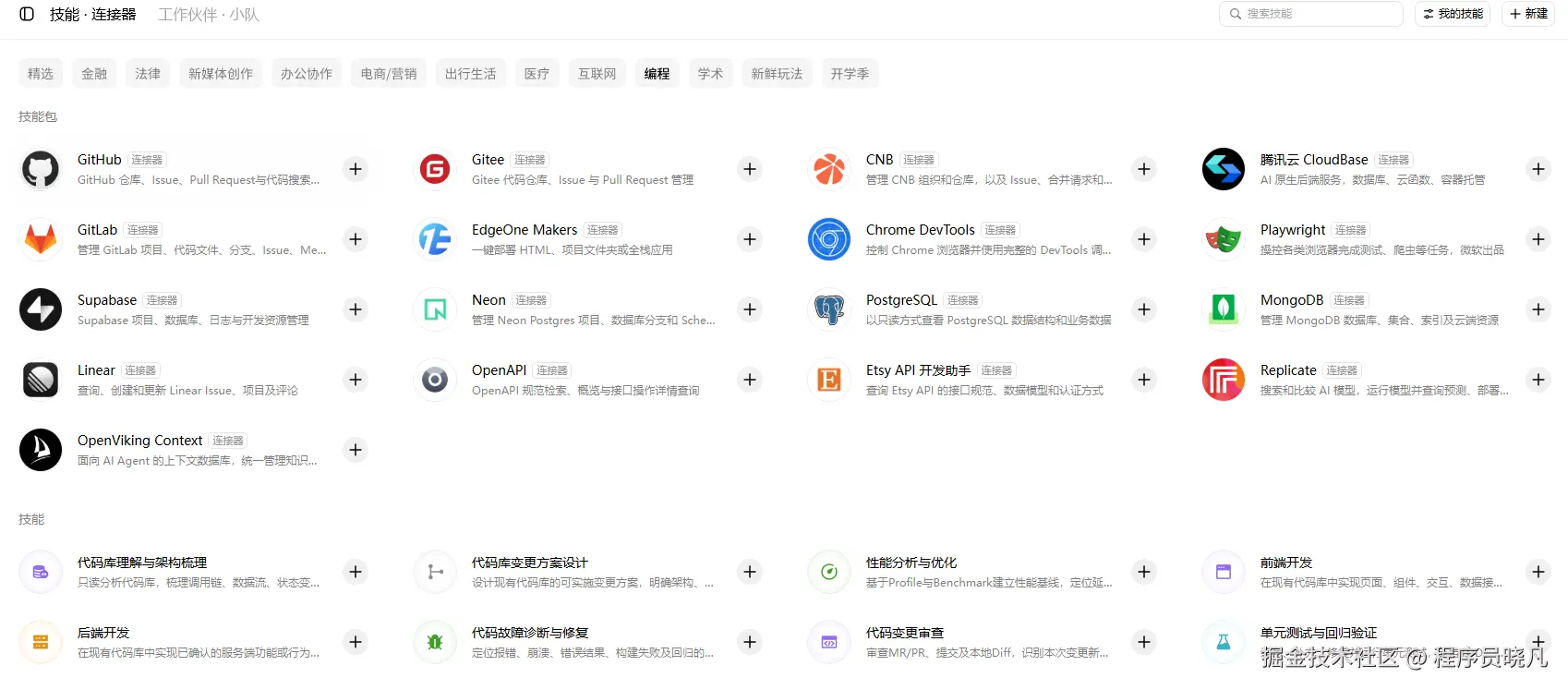Image resolution: width=1568 pixels, height=690 pixels.
Task: Add the Playwright connector with plus button
Action: [x=1538, y=239]
